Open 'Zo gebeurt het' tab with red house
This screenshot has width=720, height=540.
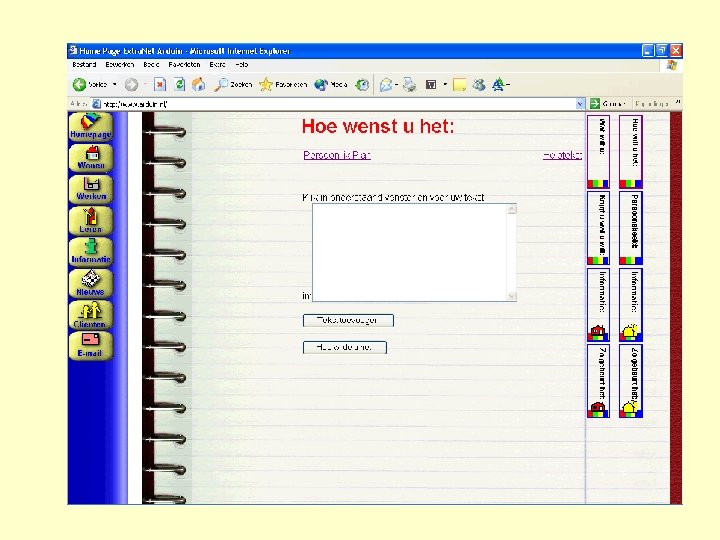(x=598, y=381)
